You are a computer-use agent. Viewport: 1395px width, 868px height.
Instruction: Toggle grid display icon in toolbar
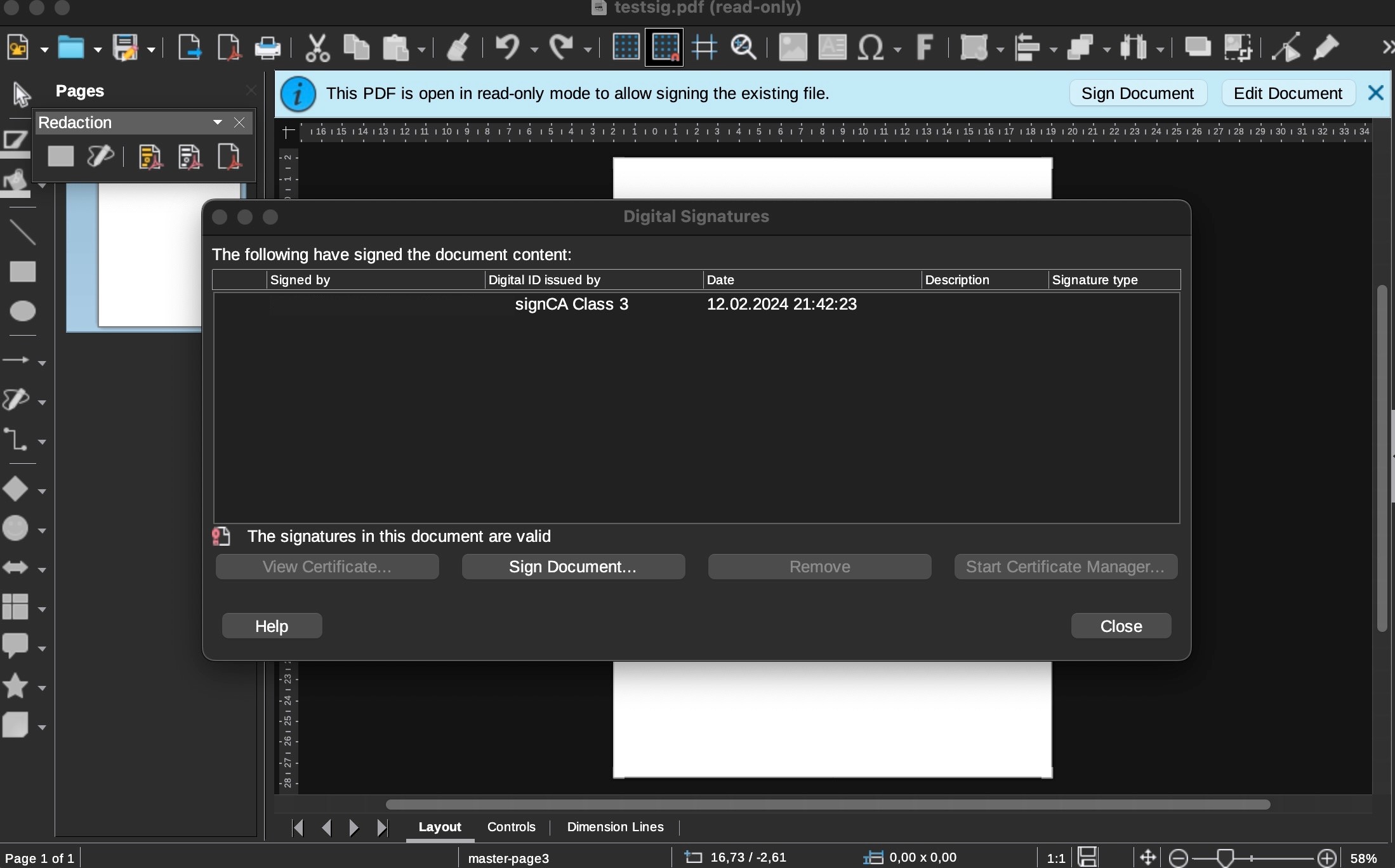point(625,47)
